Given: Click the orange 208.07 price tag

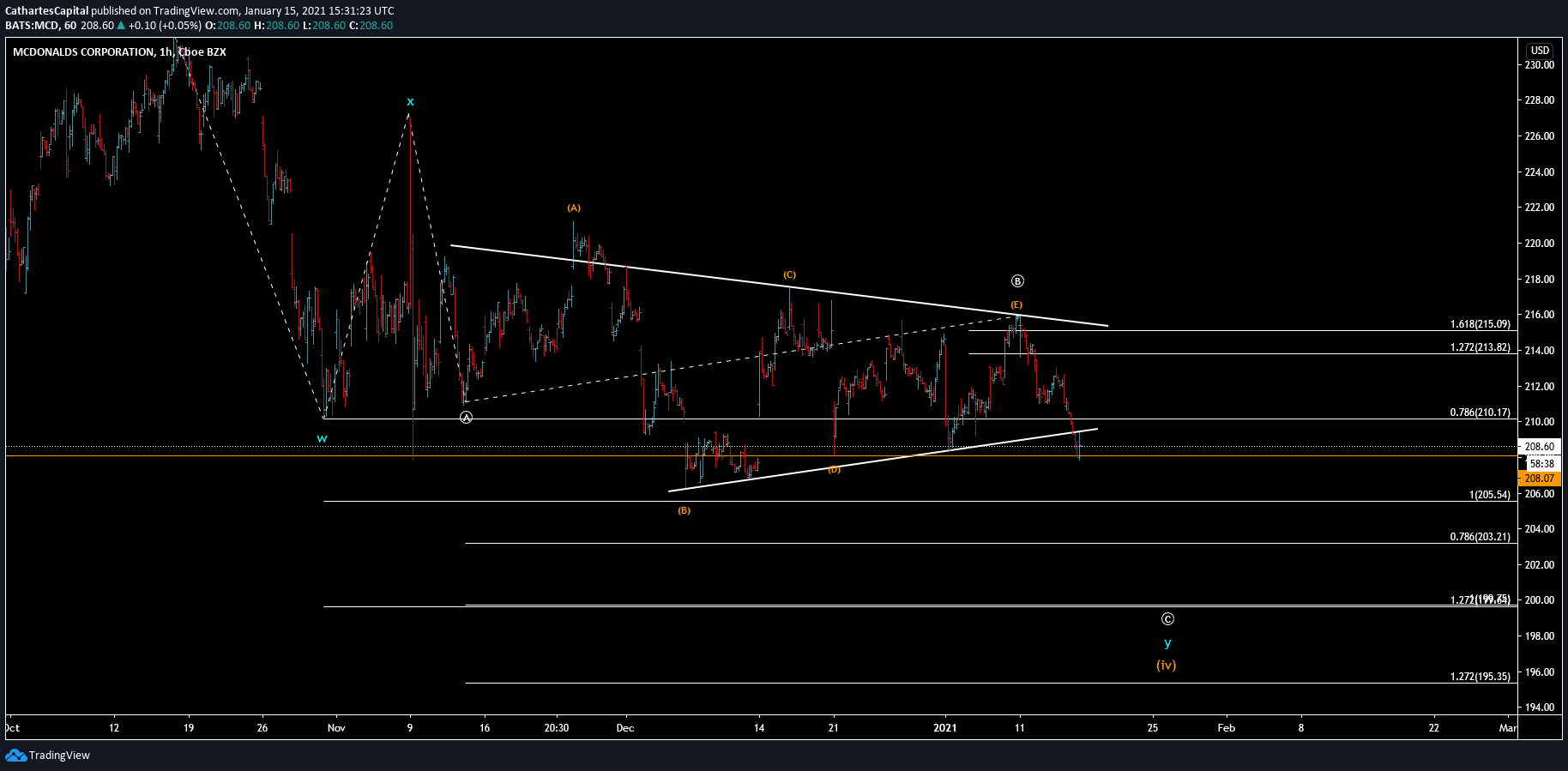Looking at the screenshot, I should coord(1539,479).
